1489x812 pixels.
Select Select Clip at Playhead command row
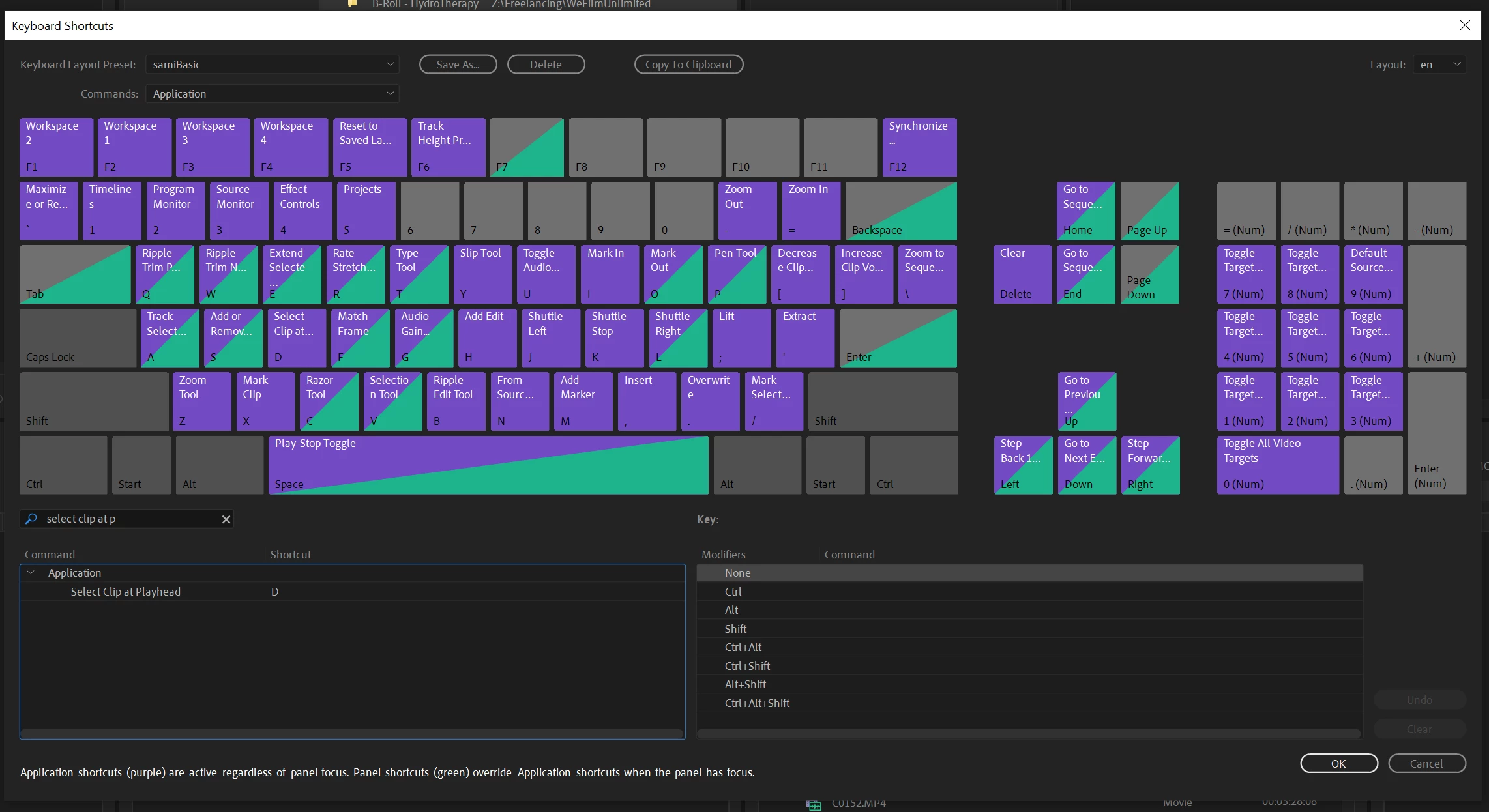pyautogui.click(x=126, y=592)
